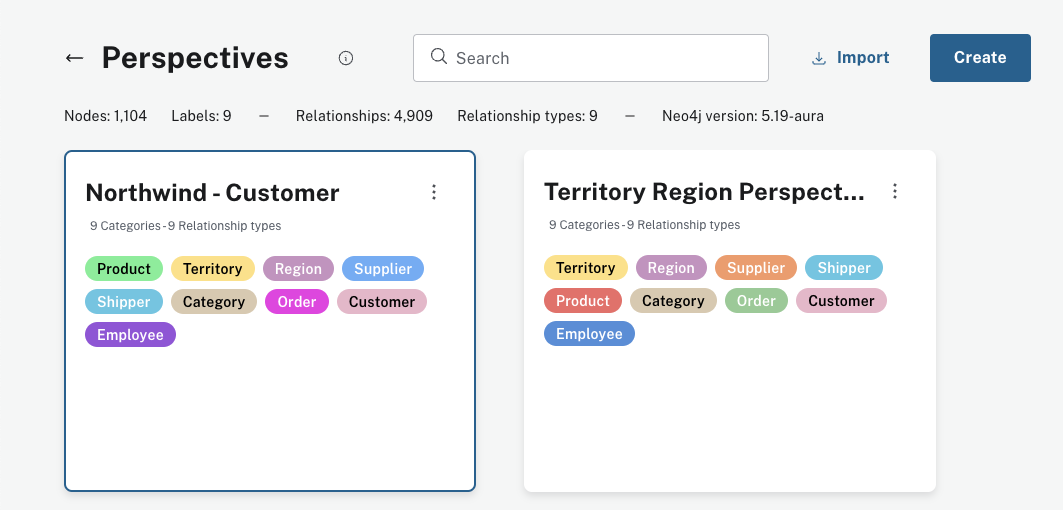Click the Import link
The height and width of the screenshot is (510, 1063).
point(862,58)
